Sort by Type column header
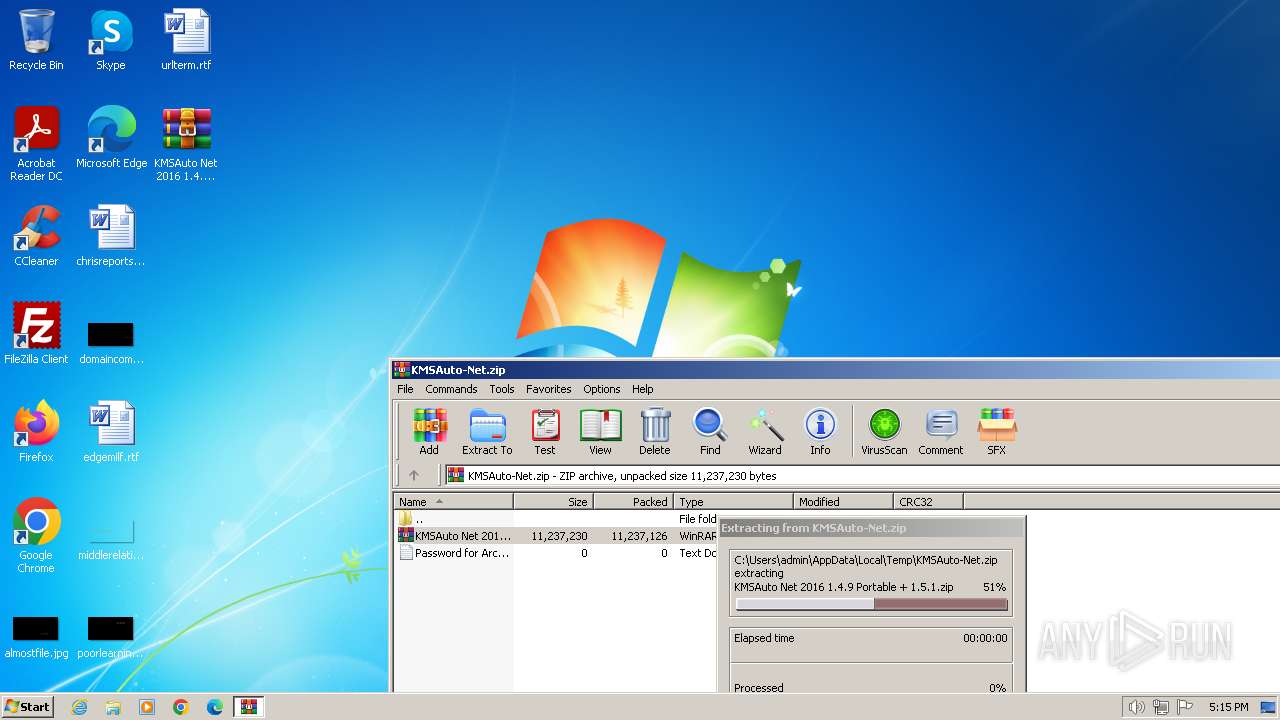The width and height of the screenshot is (1280, 720). (x=734, y=502)
